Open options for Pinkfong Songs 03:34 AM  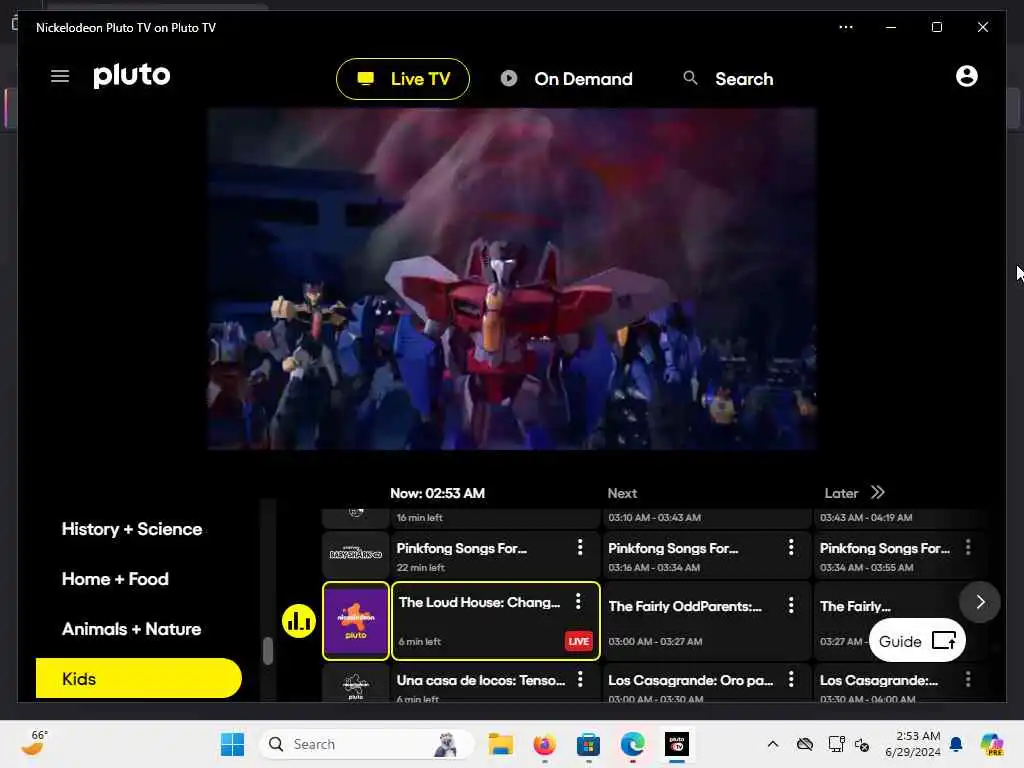pyautogui.click(x=968, y=547)
